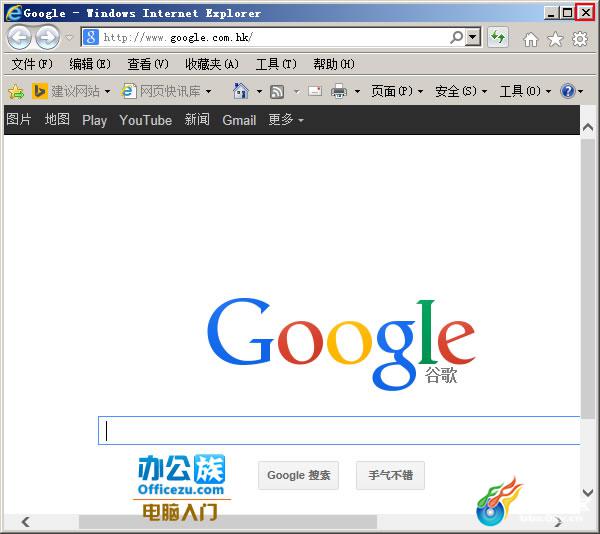
Task: Open the Play link in Google bar
Action: tap(95, 120)
